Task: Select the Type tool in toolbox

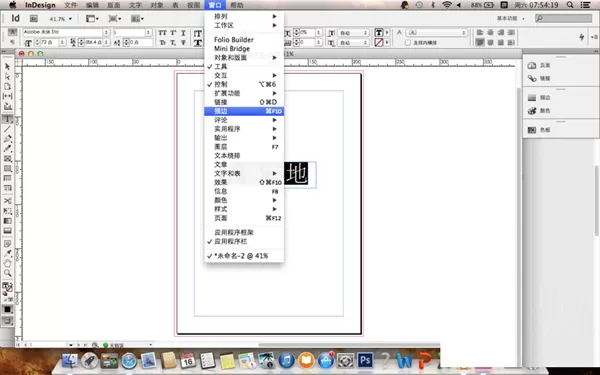Action: pos(7,119)
